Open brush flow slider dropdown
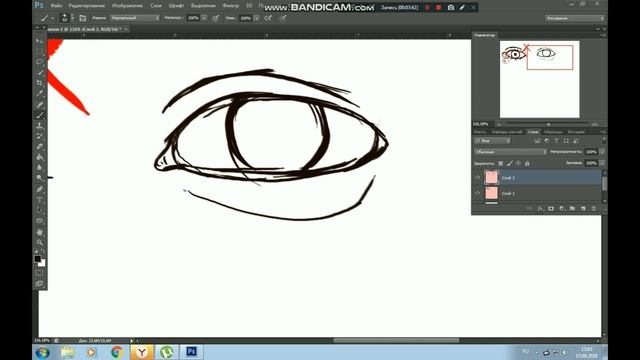Viewport: 640px width, 360px height. 256,18
